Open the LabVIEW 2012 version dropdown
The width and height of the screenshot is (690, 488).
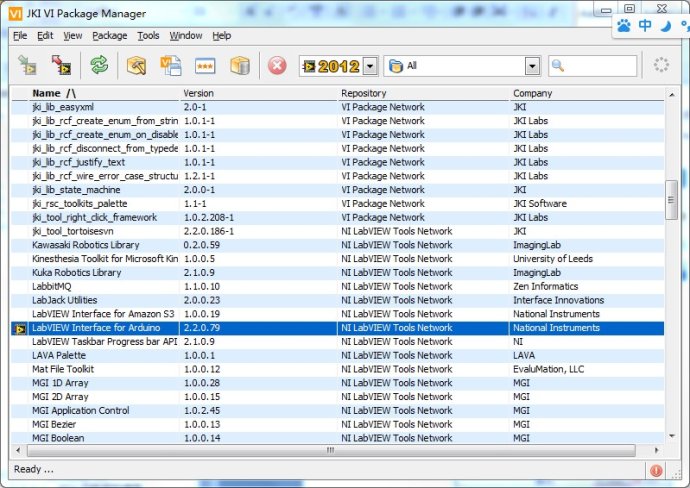pyautogui.click(x=370, y=66)
